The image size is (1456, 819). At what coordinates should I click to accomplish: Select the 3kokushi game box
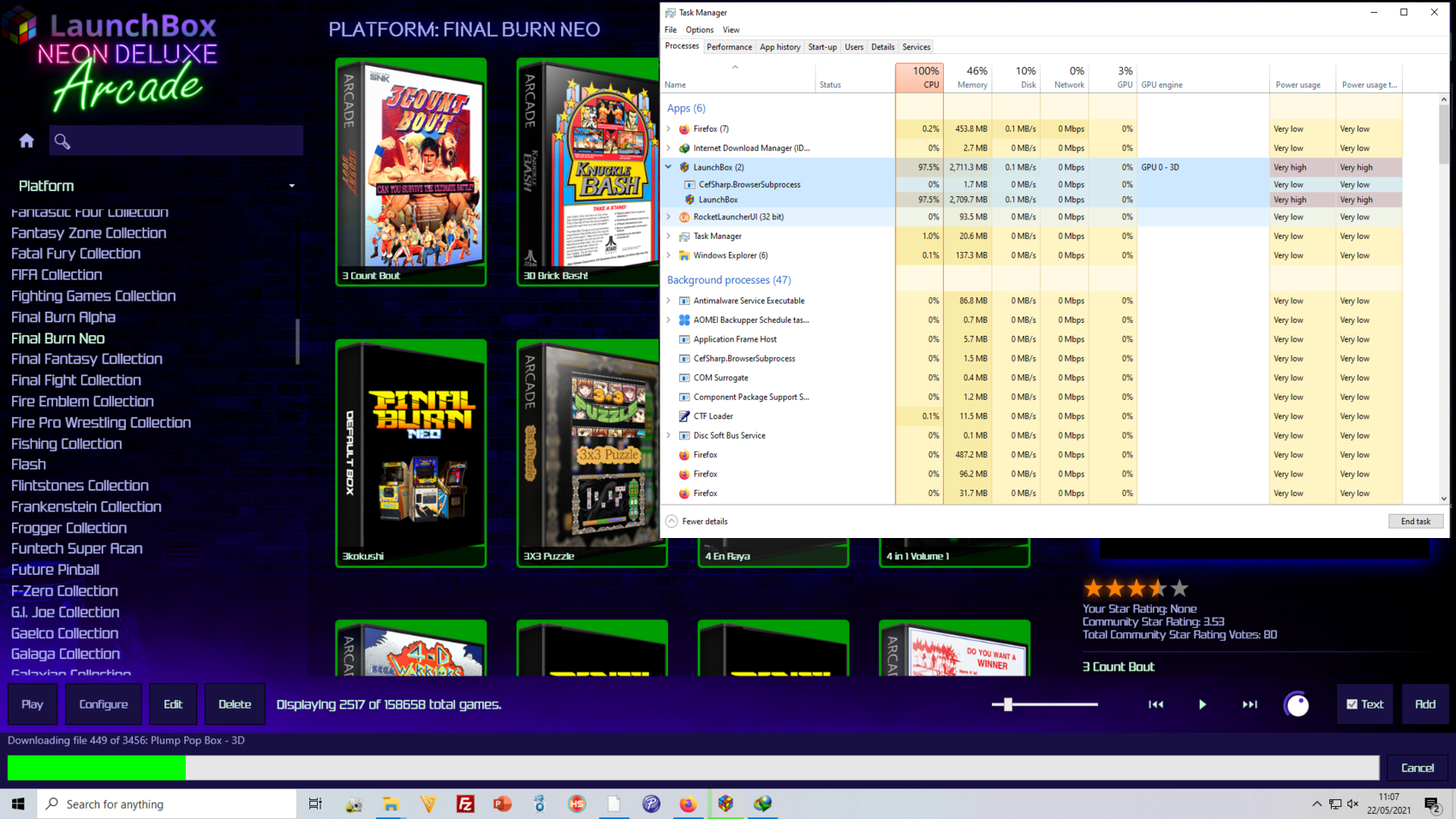click(411, 453)
